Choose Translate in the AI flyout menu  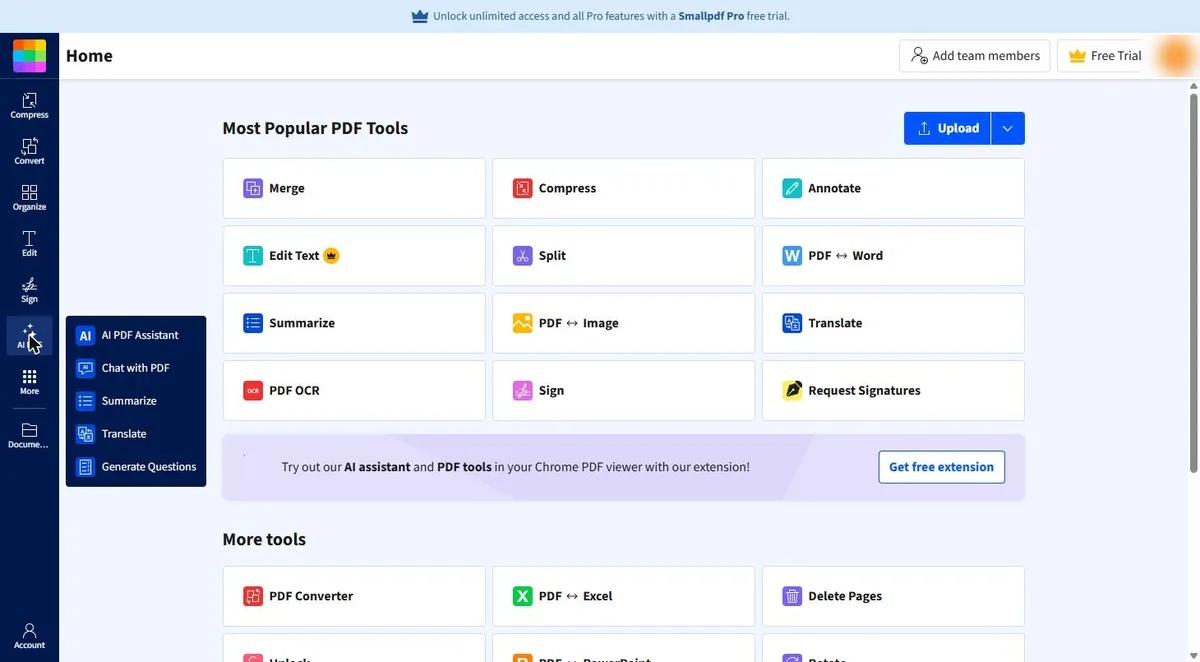tap(136, 434)
